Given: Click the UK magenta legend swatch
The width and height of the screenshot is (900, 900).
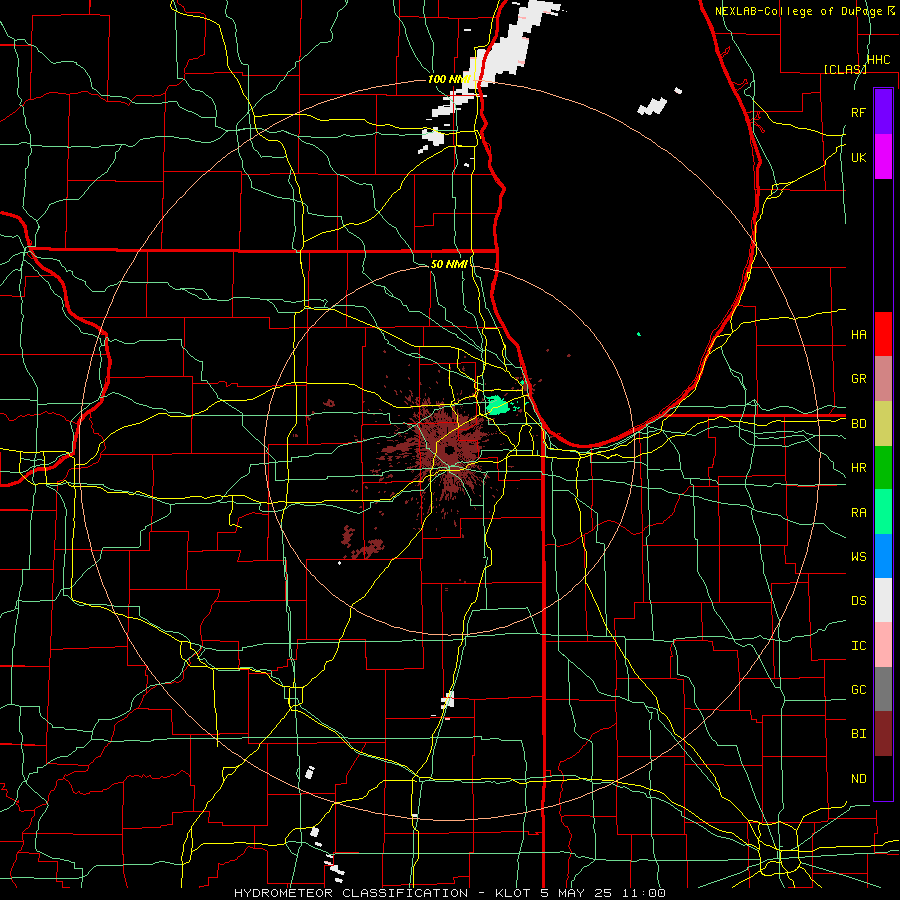Looking at the screenshot, I should point(883,156).
